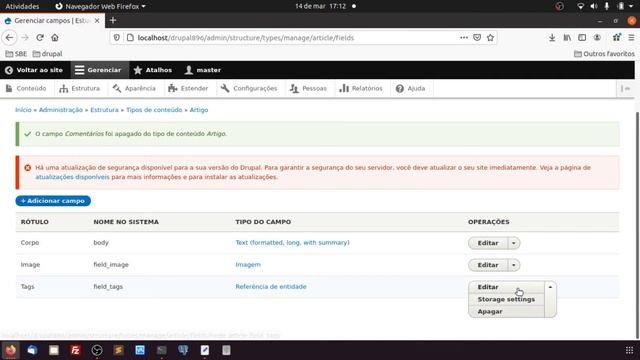Click the Adicionar campo button
Viewport: 640px width, 360px height.
click(53, 201)
